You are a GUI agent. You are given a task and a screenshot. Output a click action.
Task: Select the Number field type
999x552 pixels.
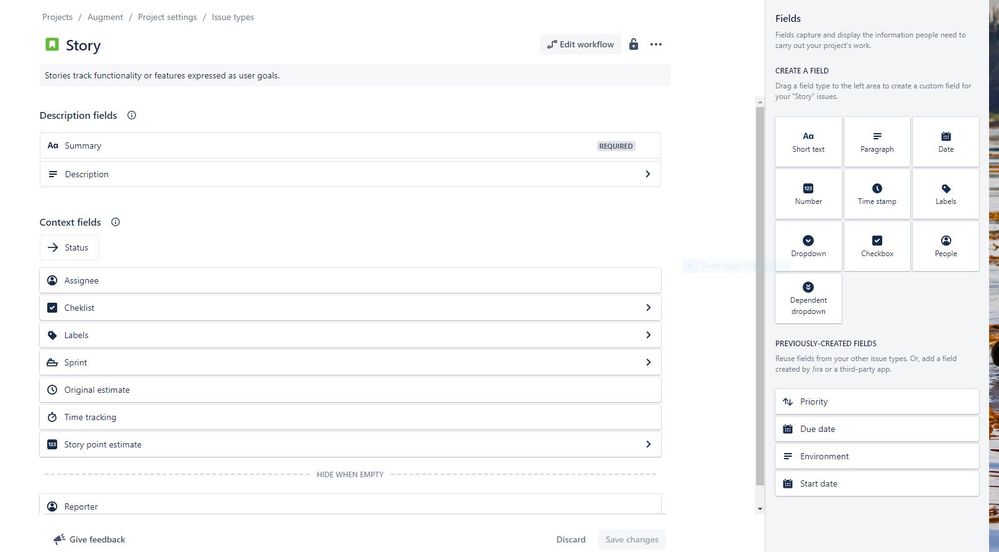(x=808, y=194)
